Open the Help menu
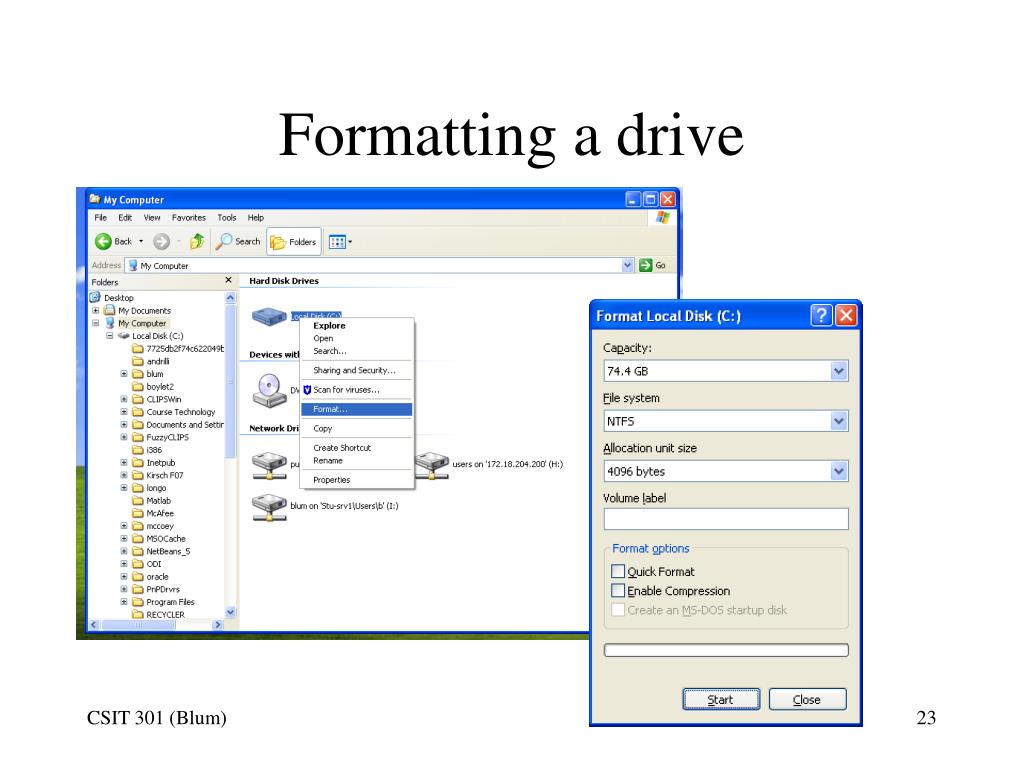Viewport: 1024px width, 768px height. point(255,217)
